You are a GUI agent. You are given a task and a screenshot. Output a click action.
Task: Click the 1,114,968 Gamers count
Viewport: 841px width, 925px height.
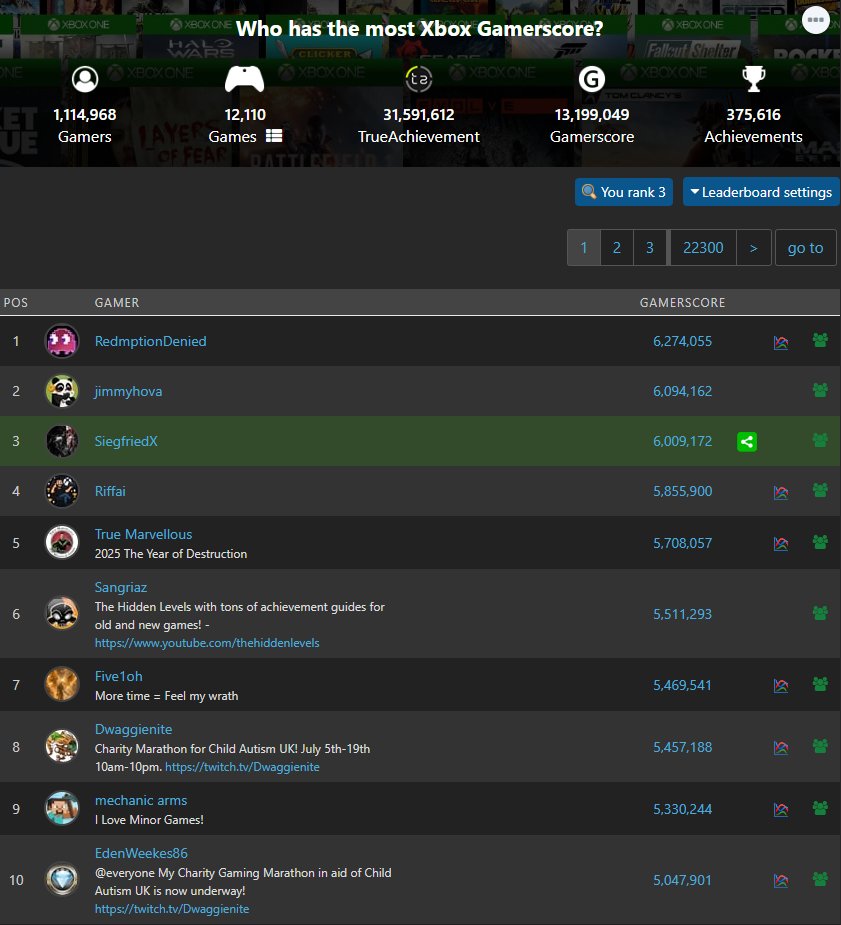tap(85, 114)
